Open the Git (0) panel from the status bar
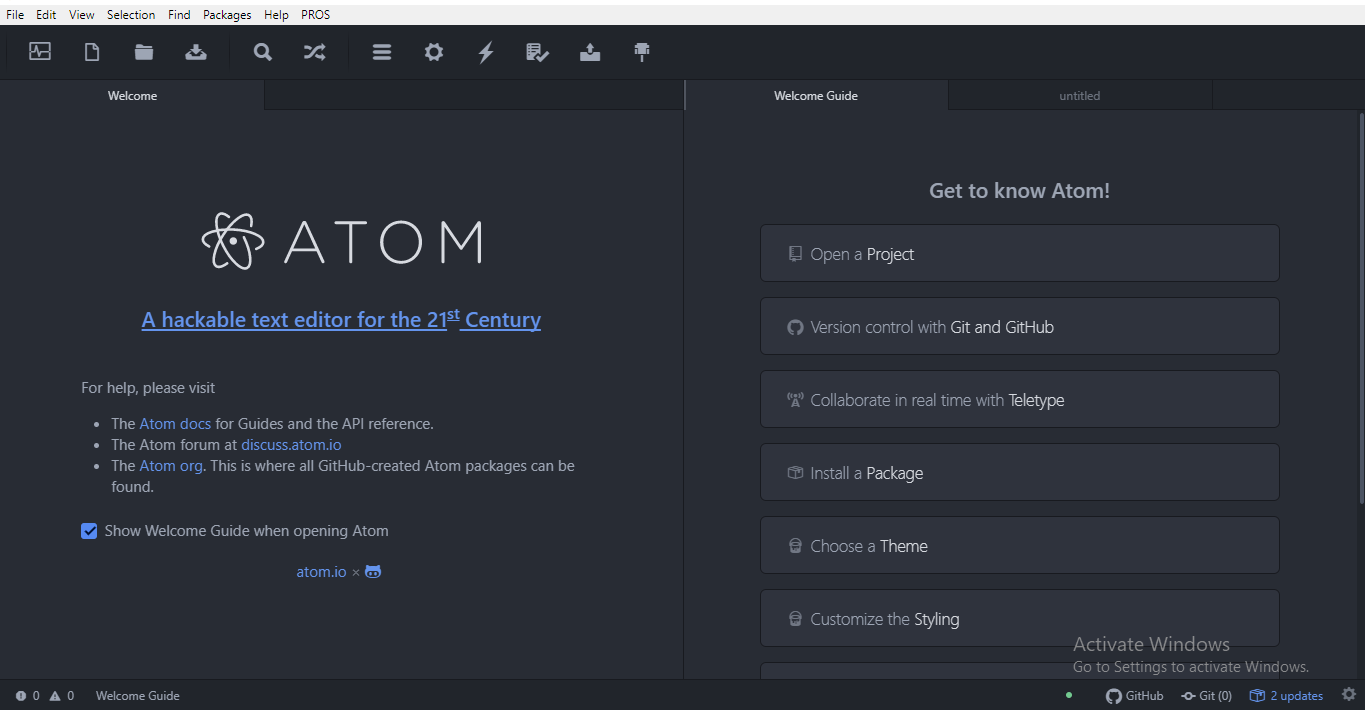The image size is (1365, 710). (x=1206, y=696)
